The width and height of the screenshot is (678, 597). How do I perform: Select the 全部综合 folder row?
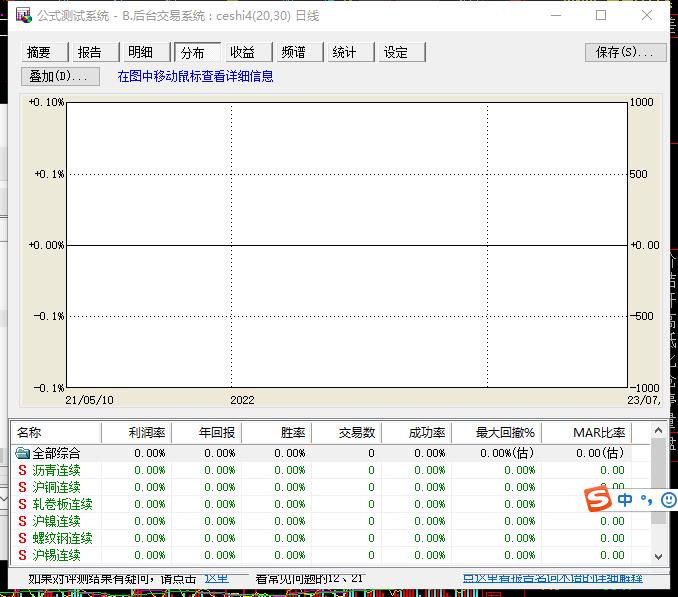(x=321, y=453)
